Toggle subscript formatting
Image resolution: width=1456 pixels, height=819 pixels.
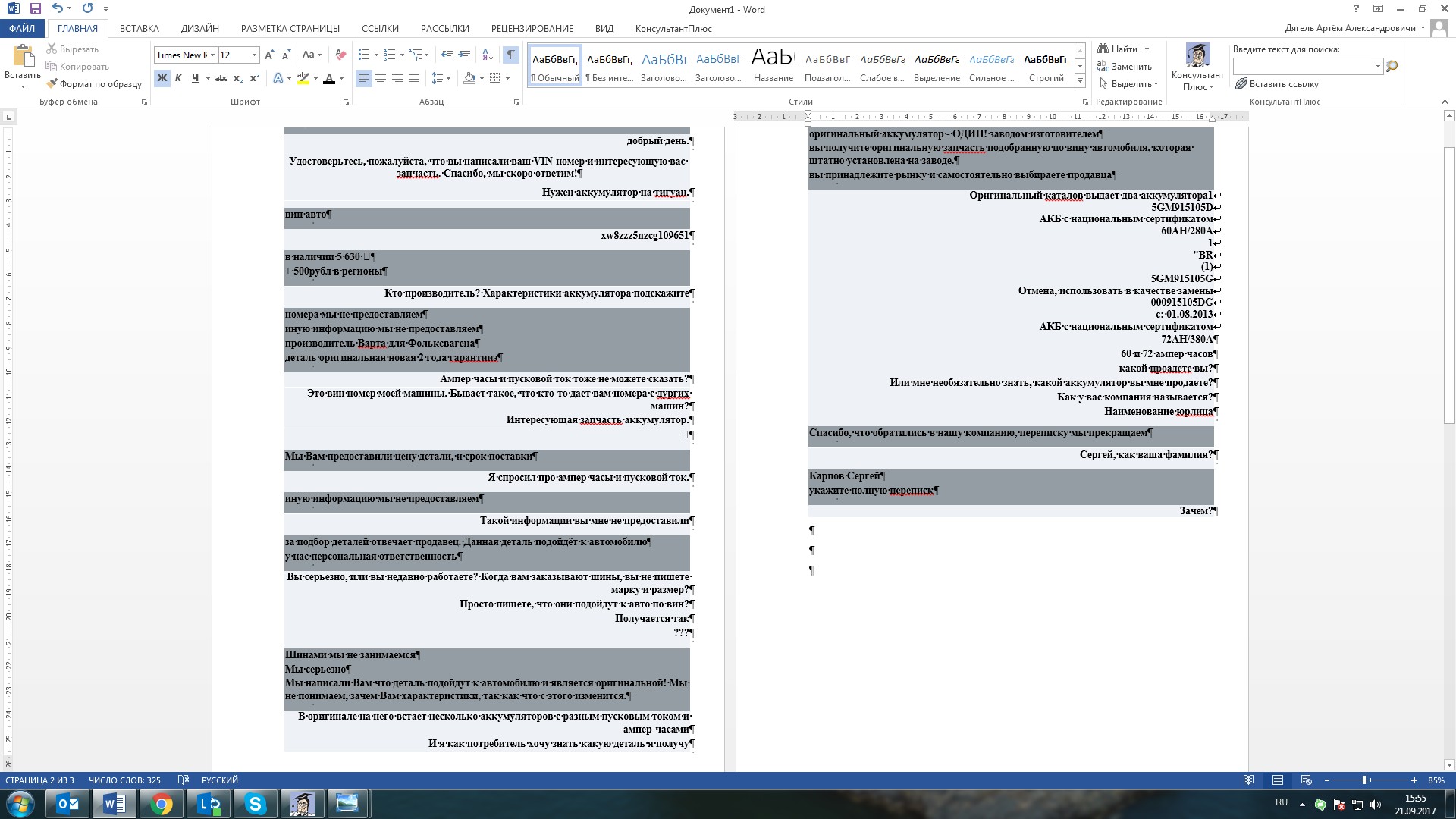(x=238, y=78)
